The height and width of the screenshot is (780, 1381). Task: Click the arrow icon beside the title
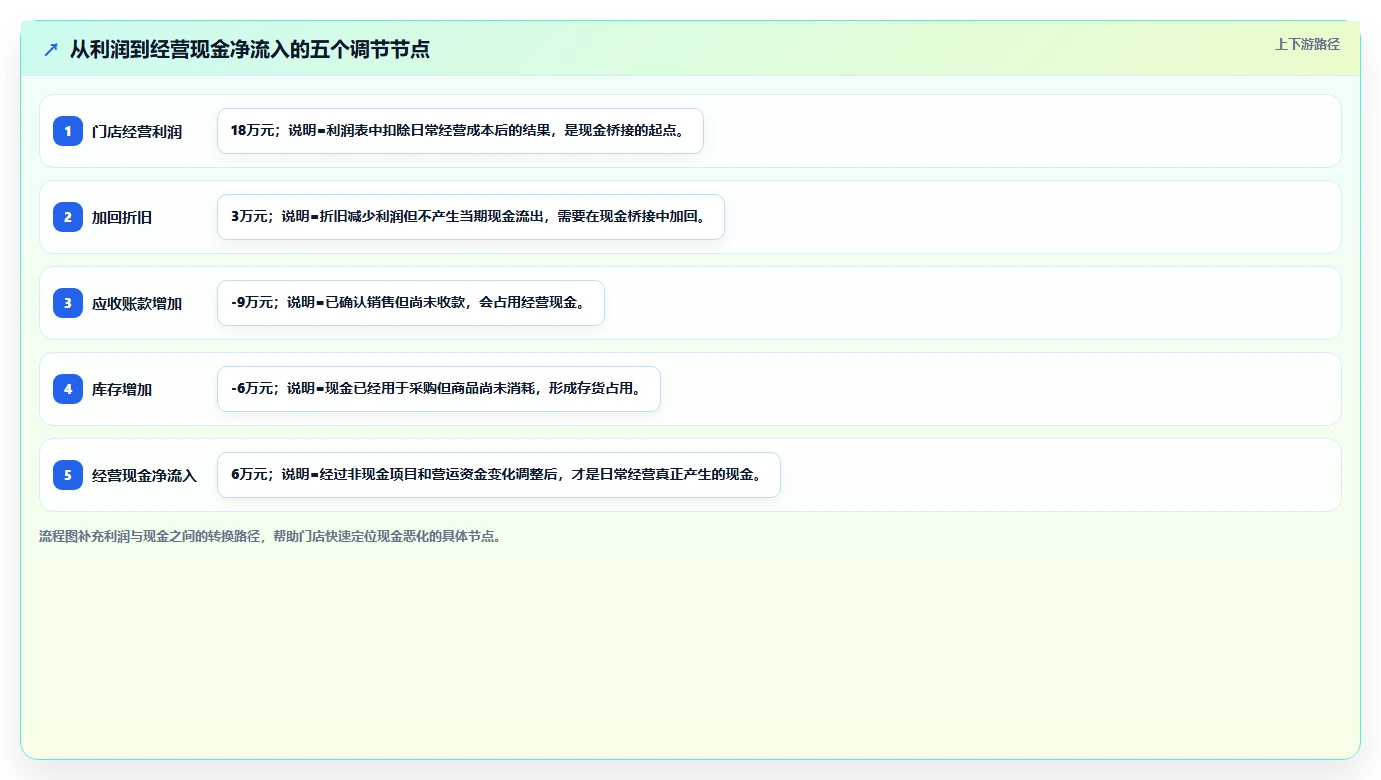tap(51, 49)
